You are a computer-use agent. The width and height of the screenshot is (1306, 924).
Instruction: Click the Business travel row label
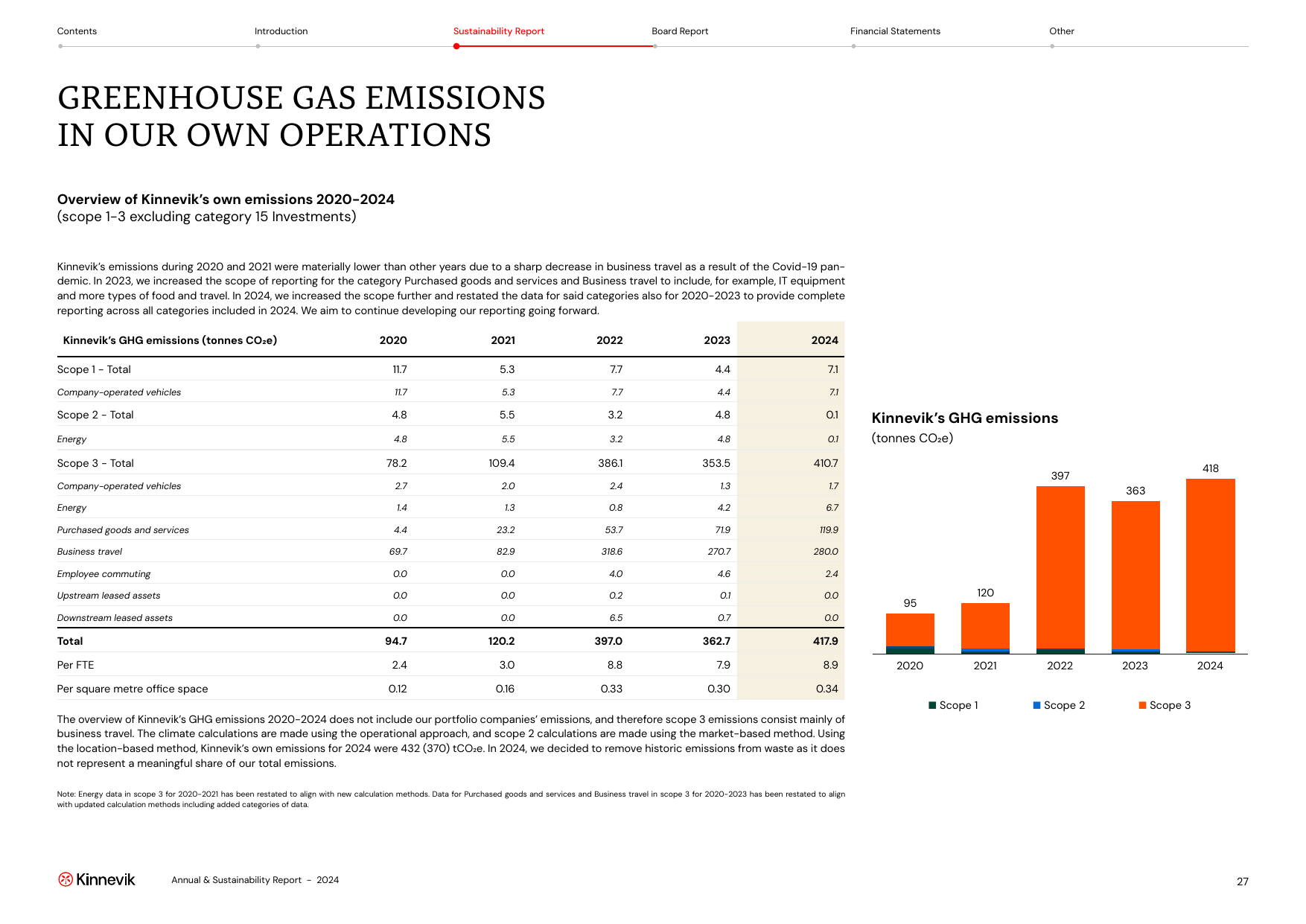[89, 552]
